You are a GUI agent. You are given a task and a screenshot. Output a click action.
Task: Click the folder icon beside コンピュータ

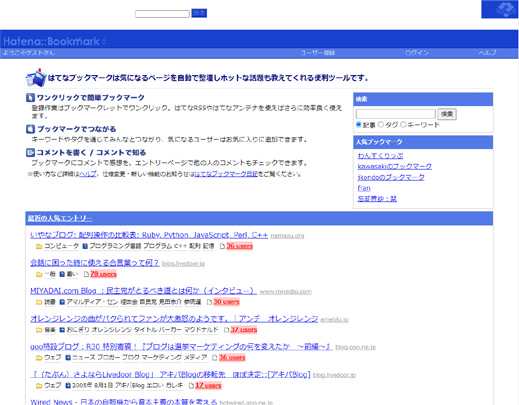(39, 246)
